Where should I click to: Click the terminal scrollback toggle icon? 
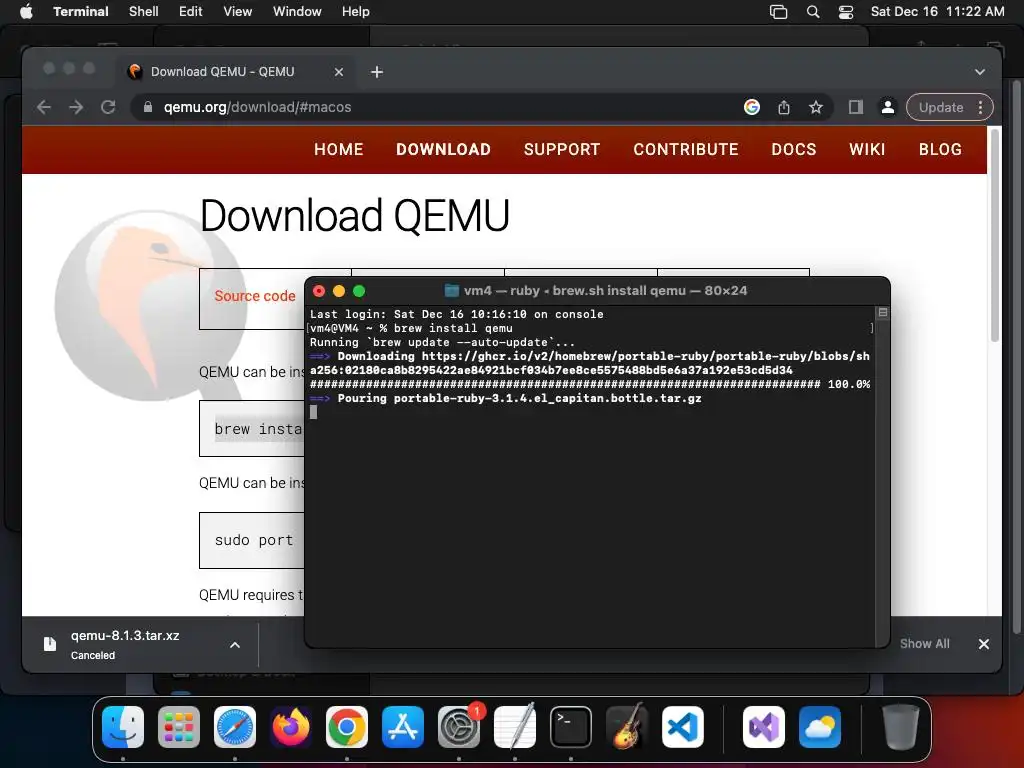(882, 313)
